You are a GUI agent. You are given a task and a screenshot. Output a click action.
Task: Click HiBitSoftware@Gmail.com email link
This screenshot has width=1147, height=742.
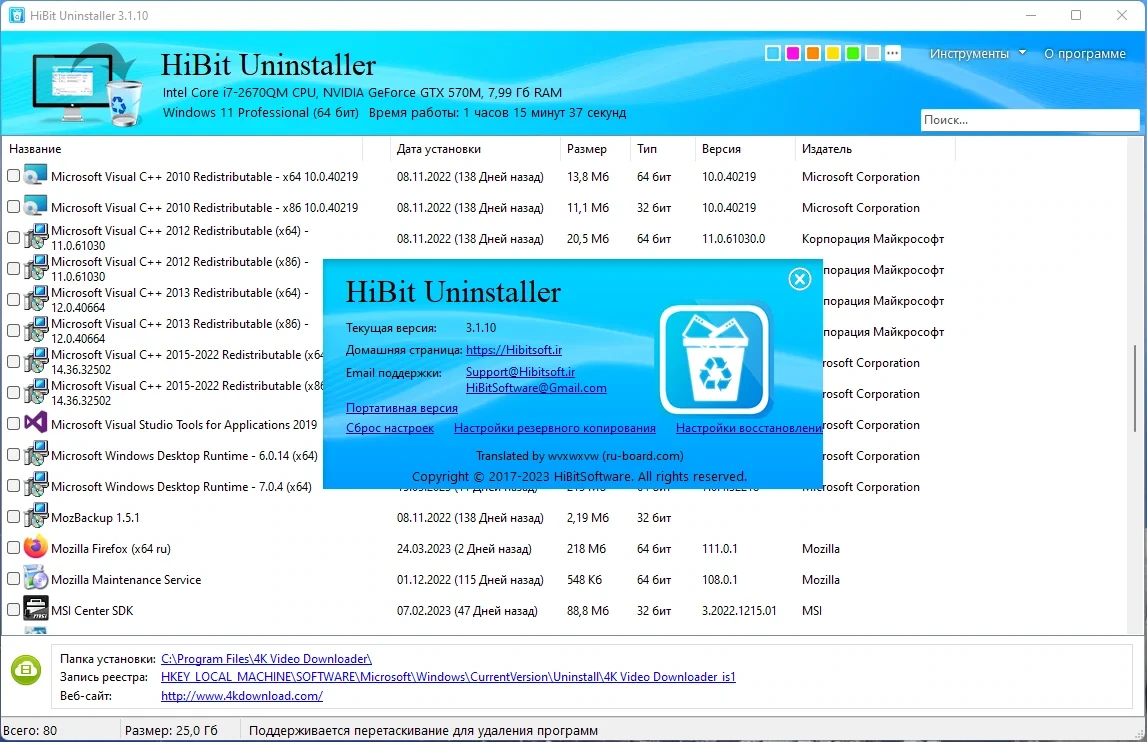[536, 388]
